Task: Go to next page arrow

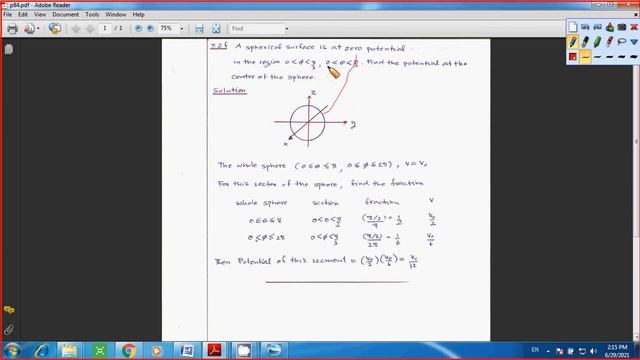Action: pos(90,29)
